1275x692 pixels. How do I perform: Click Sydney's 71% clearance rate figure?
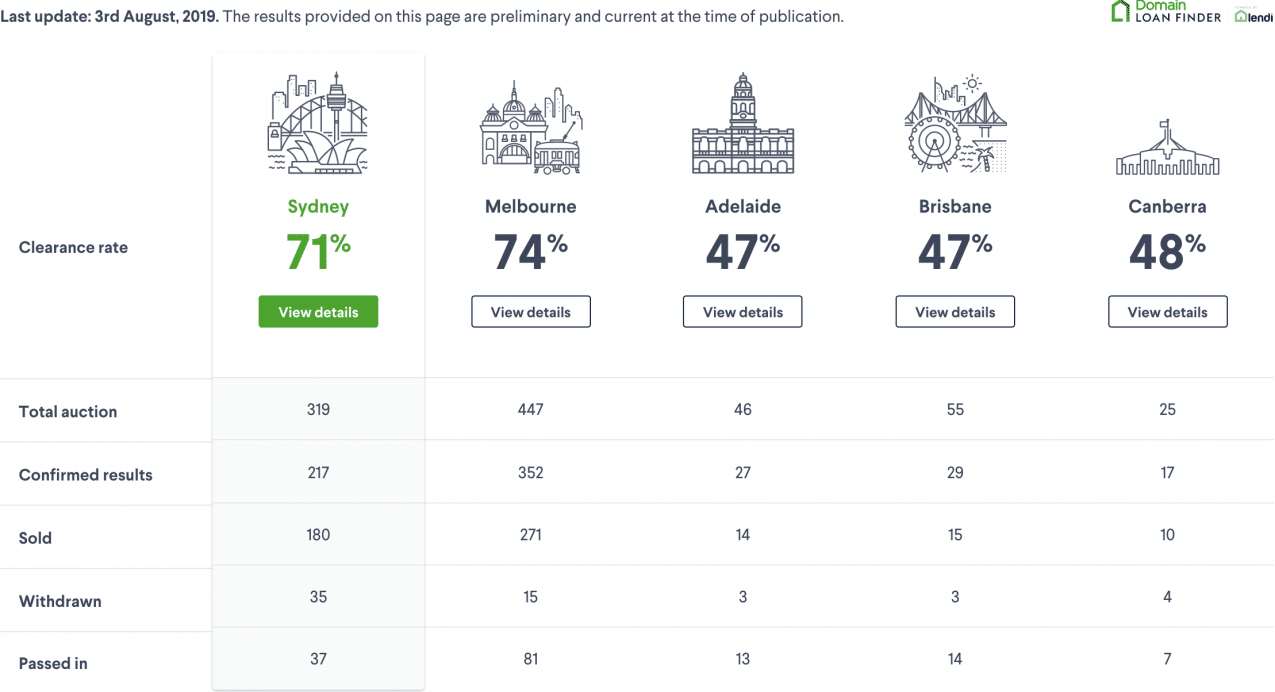point(318,252)
